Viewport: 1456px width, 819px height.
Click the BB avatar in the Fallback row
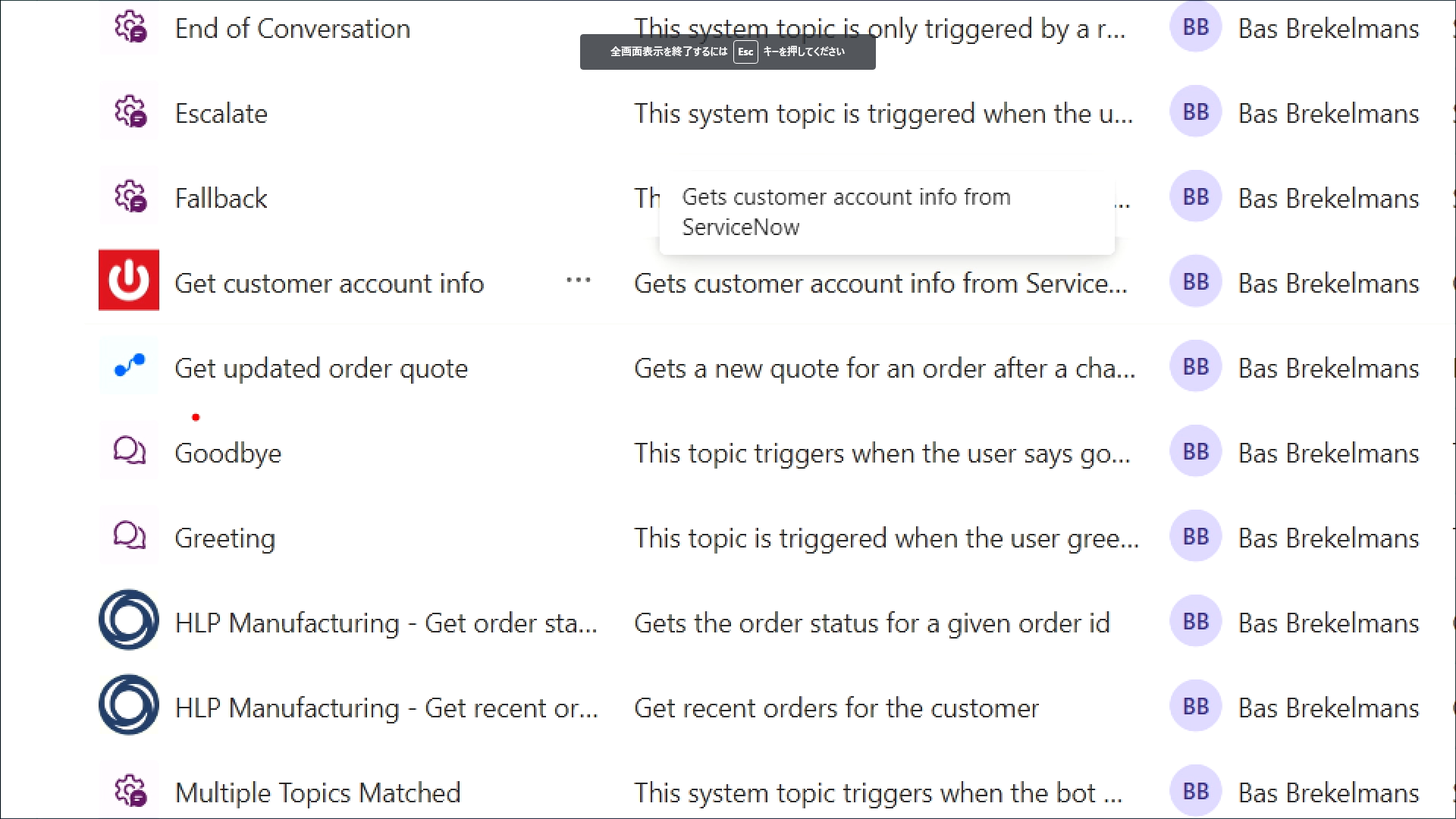click(x=1195, y=197)
